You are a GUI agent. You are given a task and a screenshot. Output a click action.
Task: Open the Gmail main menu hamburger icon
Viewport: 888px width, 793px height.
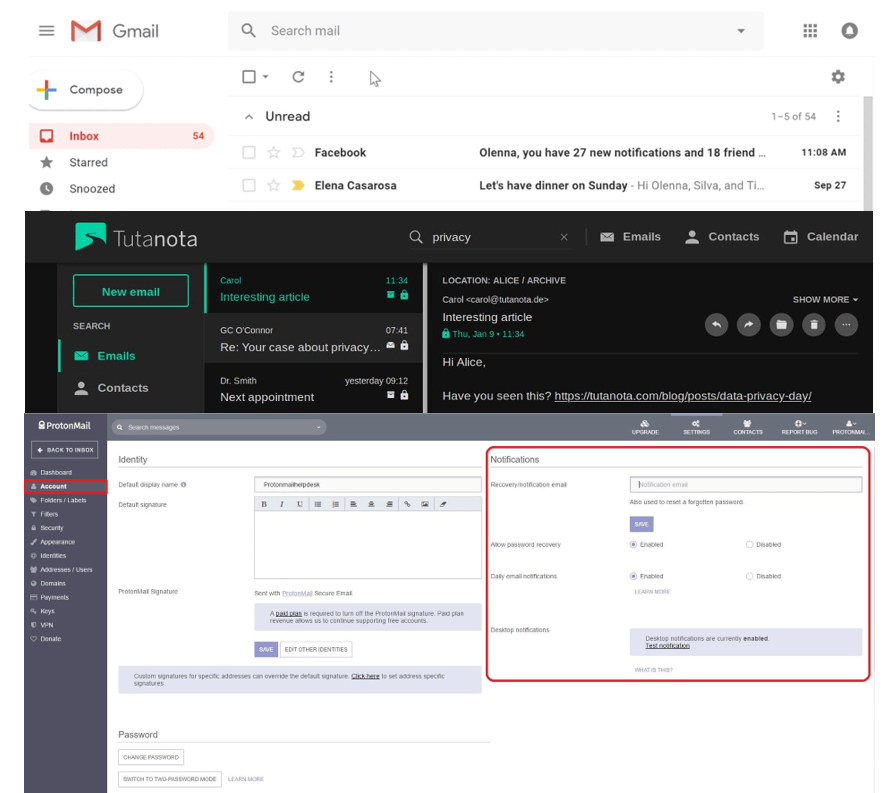click(x=46, y=31)
